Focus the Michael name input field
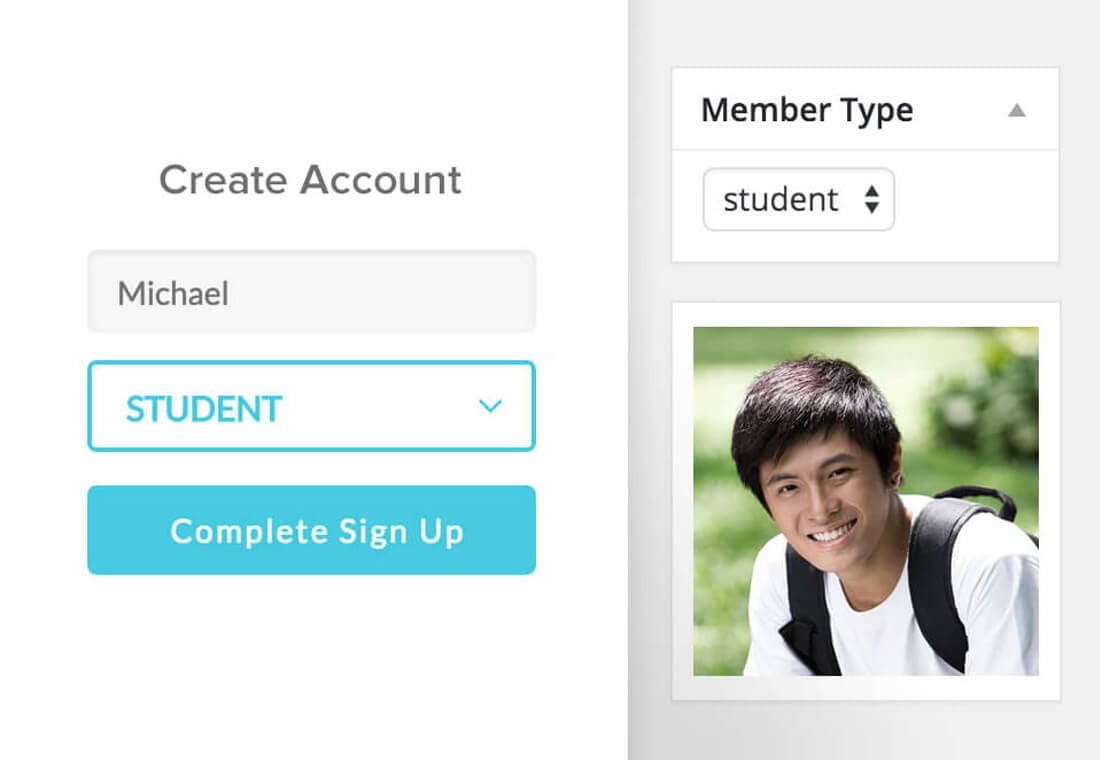 [311, 292]
